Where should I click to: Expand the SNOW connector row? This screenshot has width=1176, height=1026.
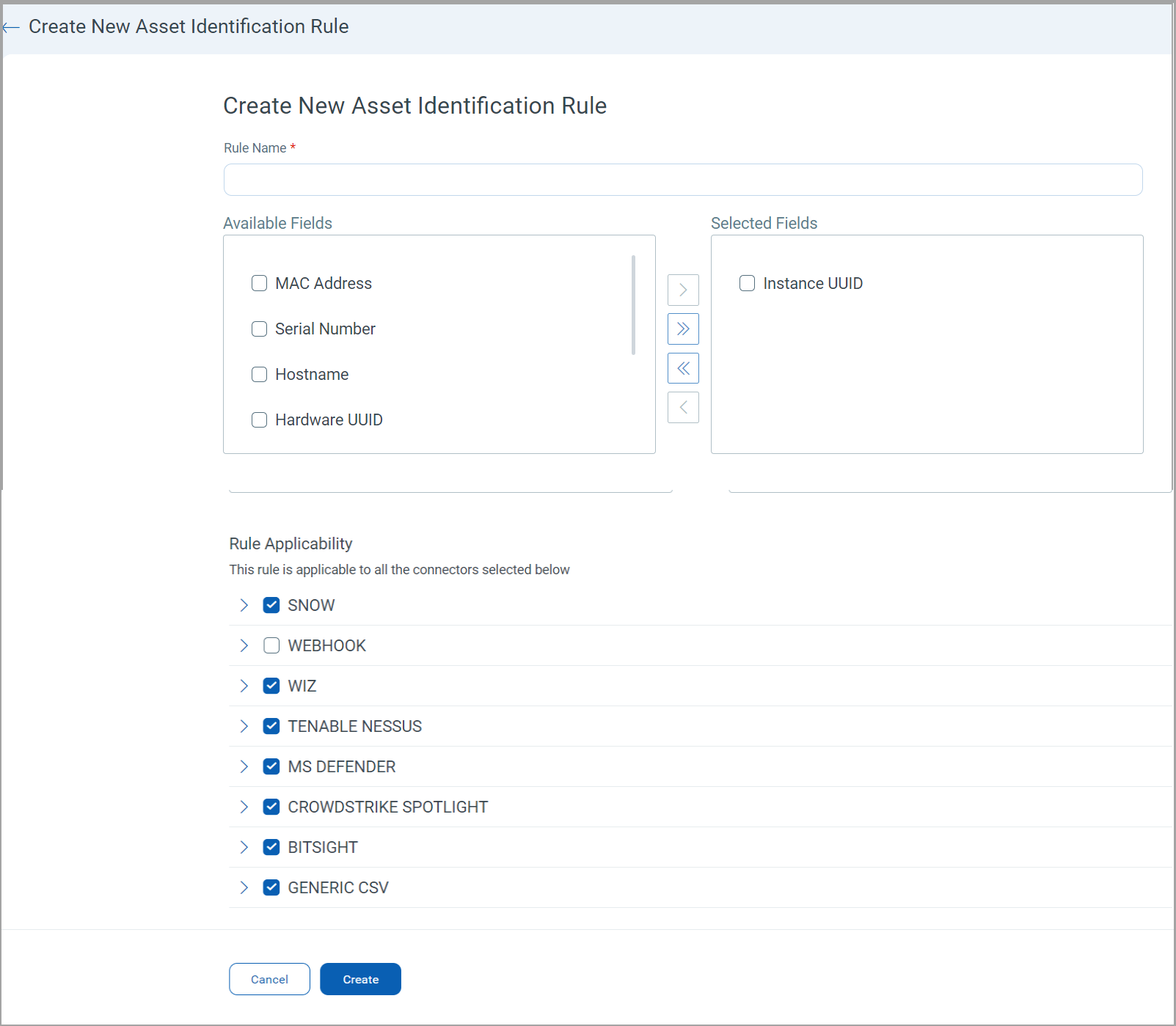(244, 605)
